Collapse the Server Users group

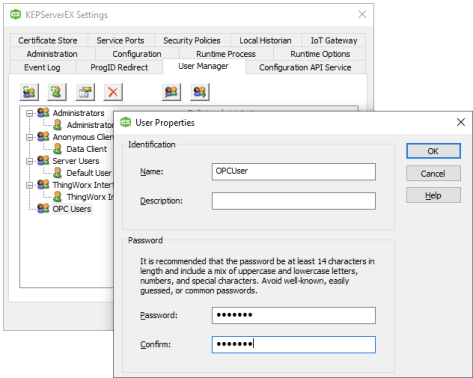point(29,161)
